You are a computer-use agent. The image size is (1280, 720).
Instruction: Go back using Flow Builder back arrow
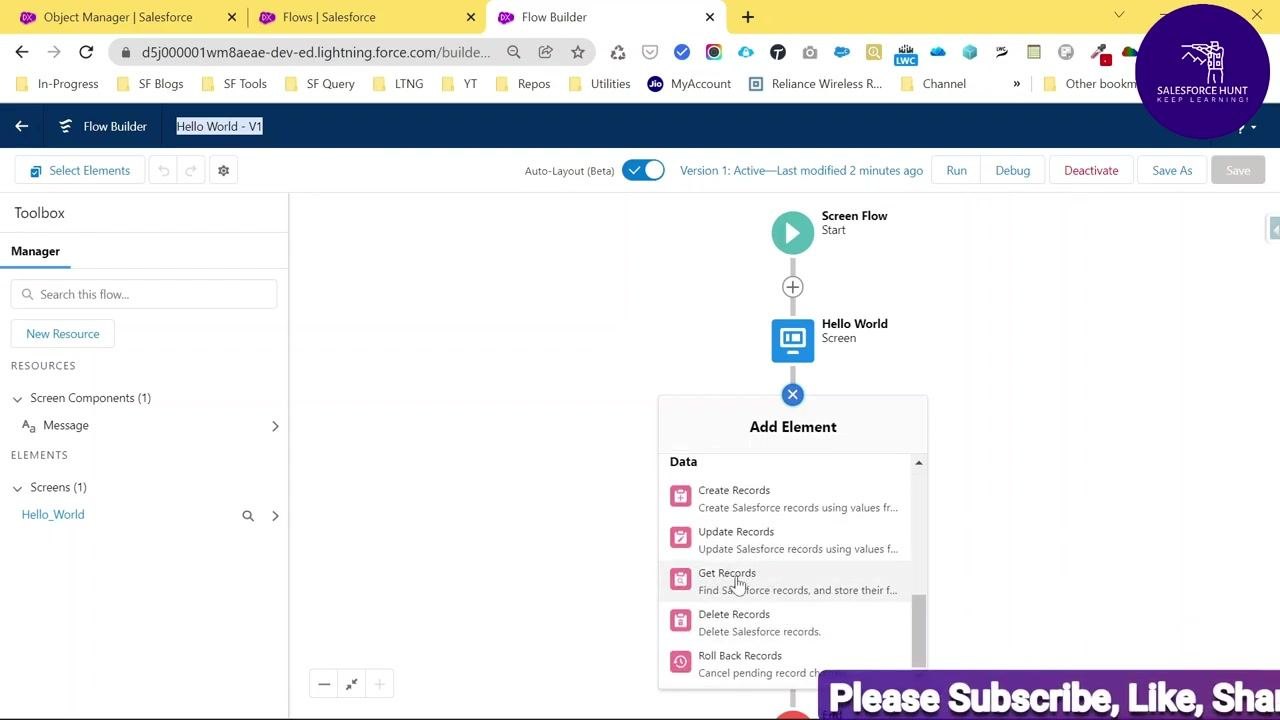[21, 126]
